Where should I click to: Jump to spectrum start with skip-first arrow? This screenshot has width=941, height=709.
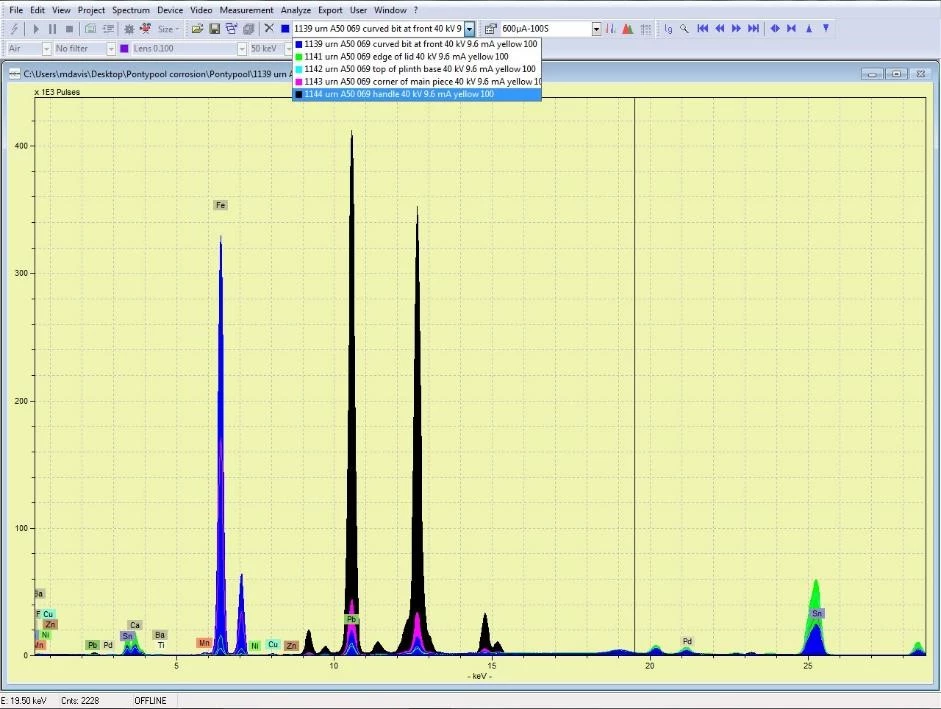click(703, 29)
